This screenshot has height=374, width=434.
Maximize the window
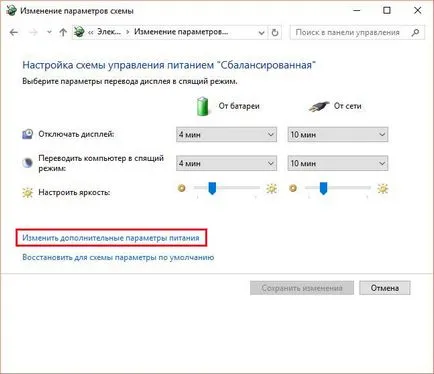[387, 11]
